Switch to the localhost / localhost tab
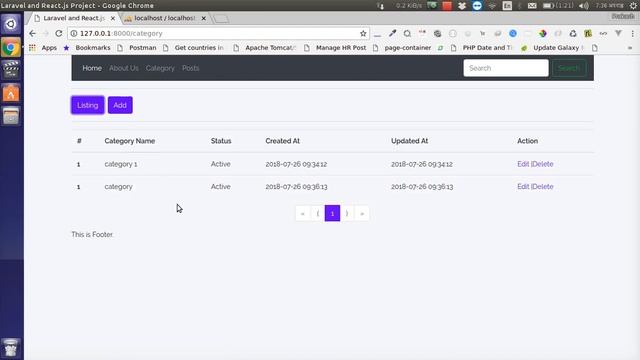The width and height of the screenshot is (640, 360). coord(165,18)
